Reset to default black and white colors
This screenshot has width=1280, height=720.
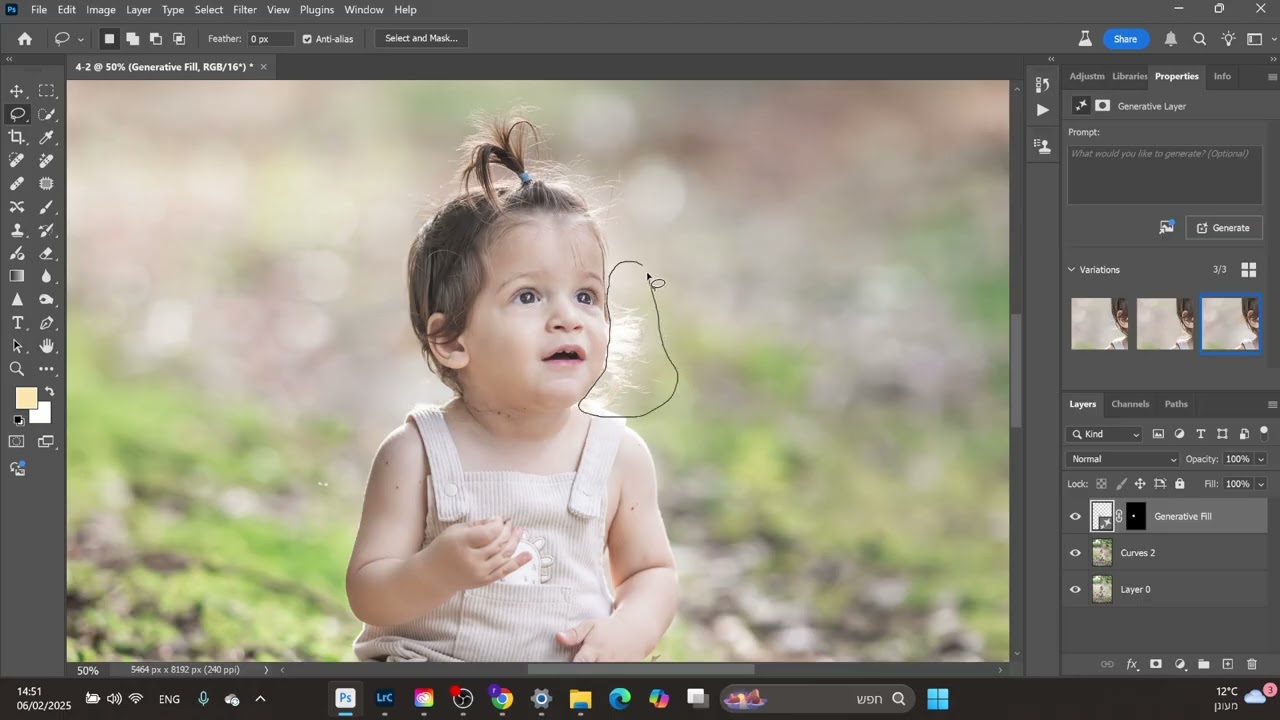click(x=18, y=420)
